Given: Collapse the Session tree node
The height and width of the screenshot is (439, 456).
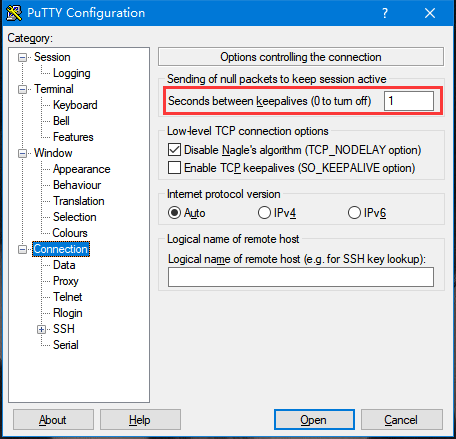Looking at the screenshot, I should [x=22, y=57].
